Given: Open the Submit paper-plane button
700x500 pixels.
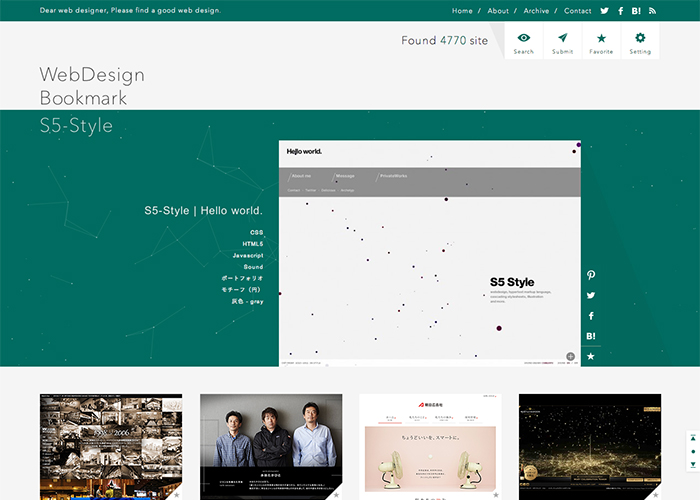Looking at the screenshot, I should (x=562, y=42).
